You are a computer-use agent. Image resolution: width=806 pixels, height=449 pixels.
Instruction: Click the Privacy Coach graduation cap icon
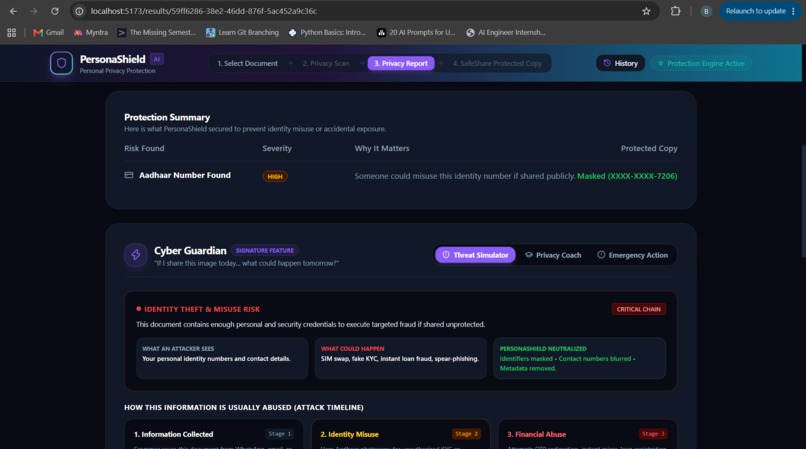pos(528,255)
